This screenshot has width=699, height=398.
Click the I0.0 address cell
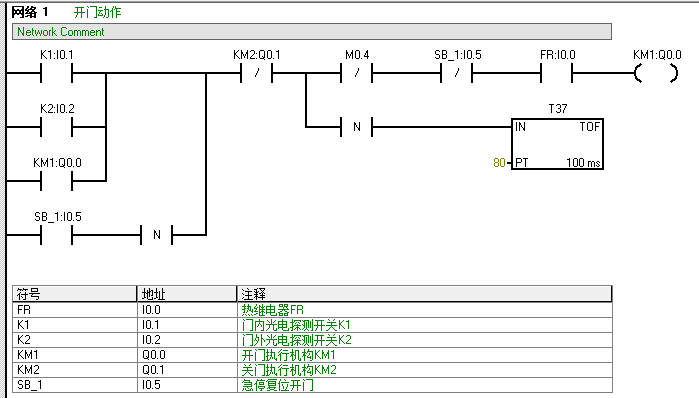[x=187, y=310]
